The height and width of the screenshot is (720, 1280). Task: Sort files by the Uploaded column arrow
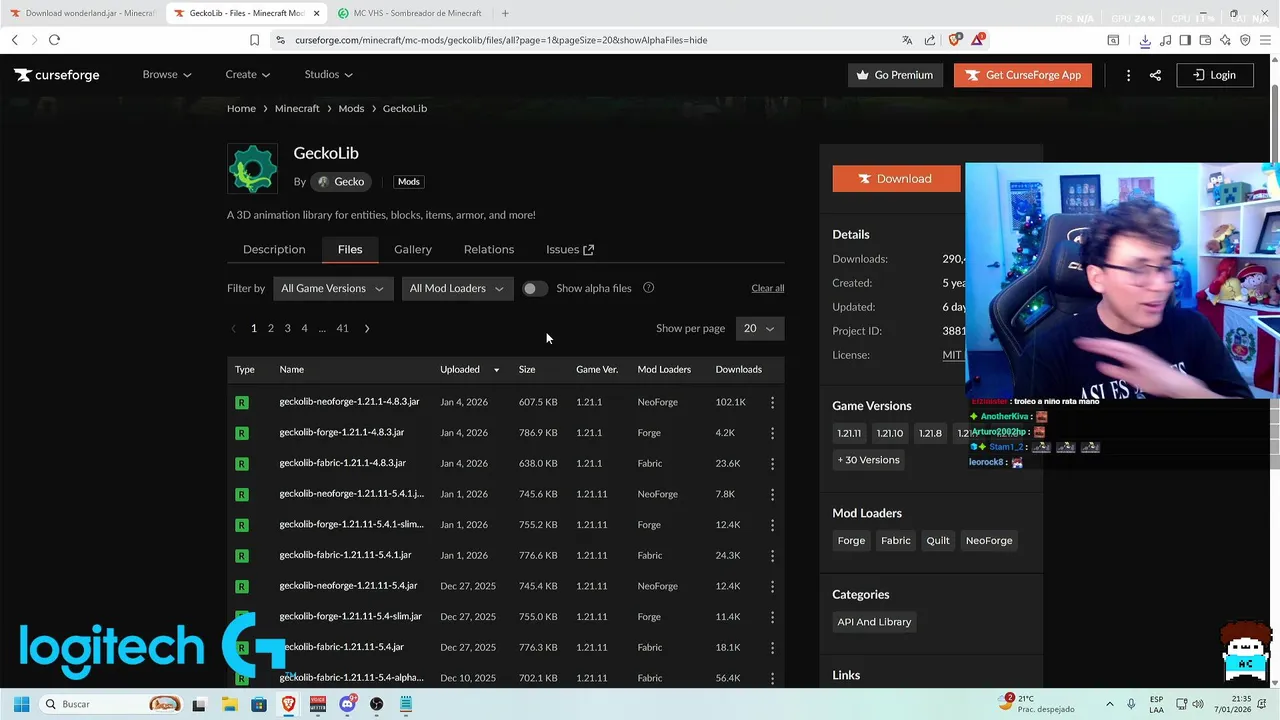pyautogui.click(x=496, y=370)
